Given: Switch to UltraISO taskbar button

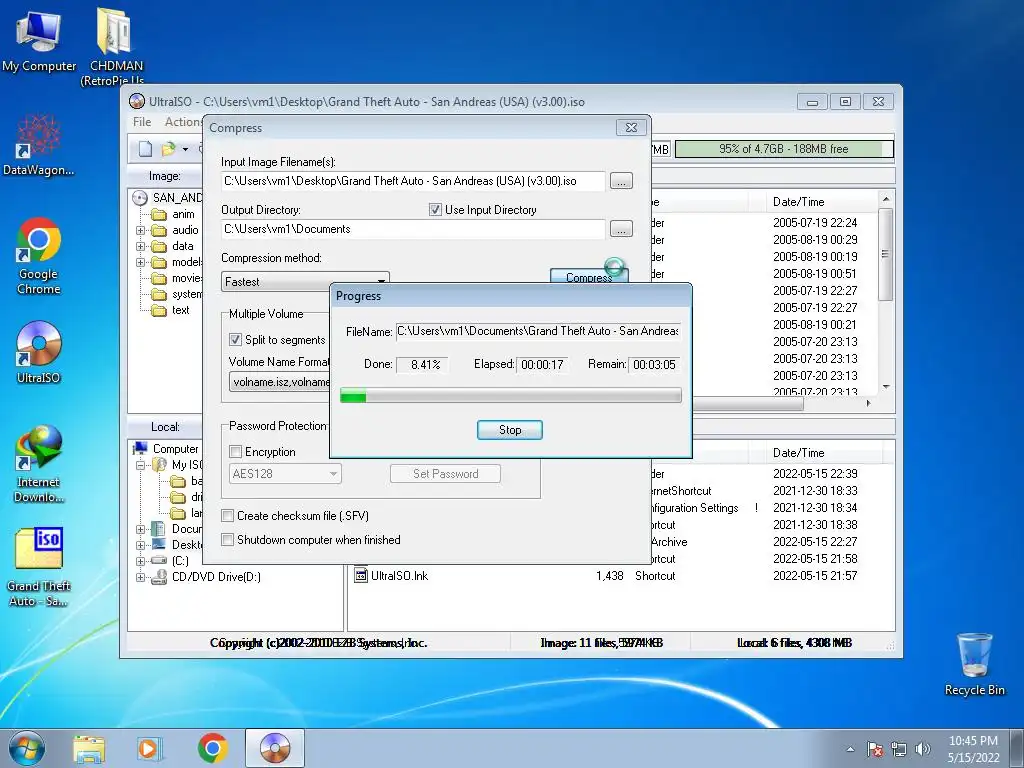Looking at the screenshot, I should point(275,748).
